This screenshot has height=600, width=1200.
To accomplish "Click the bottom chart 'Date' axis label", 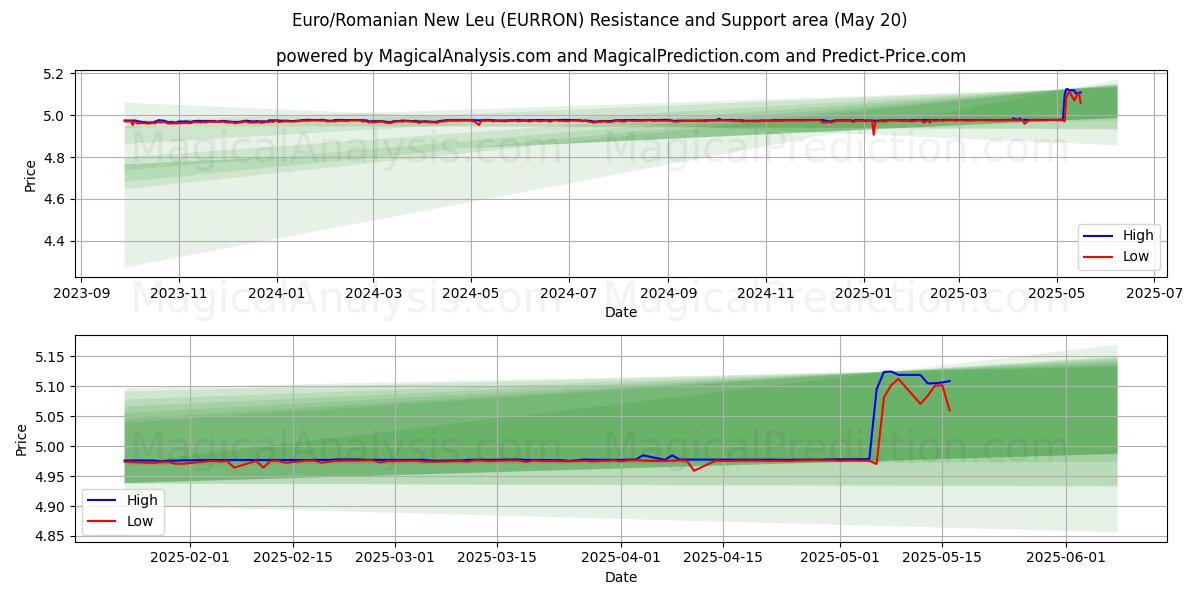I will [621, 577].
